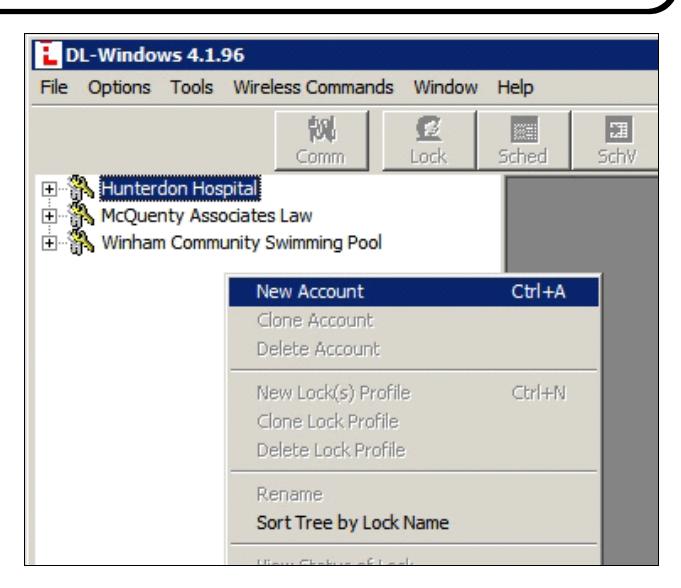Open the Lock toolbar button
The height and width of the screenshot is (588, 681).
429,140
